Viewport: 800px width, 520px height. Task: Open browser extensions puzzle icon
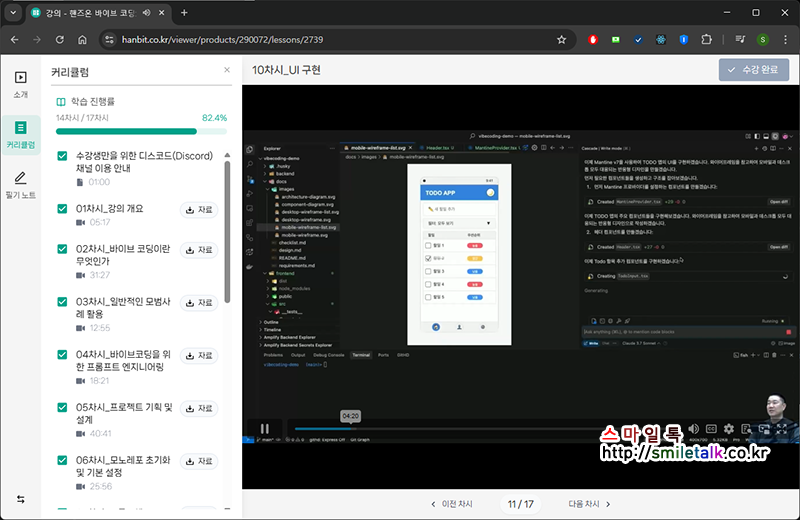(707, 40)
